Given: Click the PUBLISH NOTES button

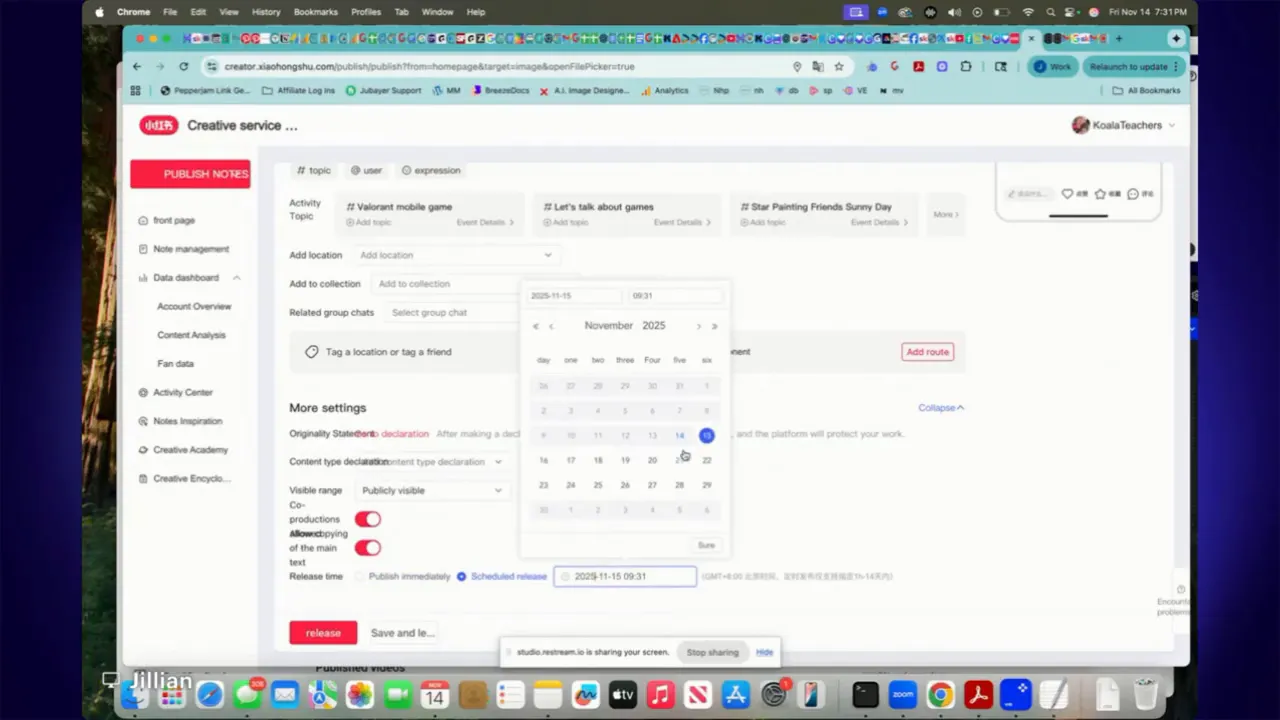Looking at the screenshot, I should (x=190, y=173).
